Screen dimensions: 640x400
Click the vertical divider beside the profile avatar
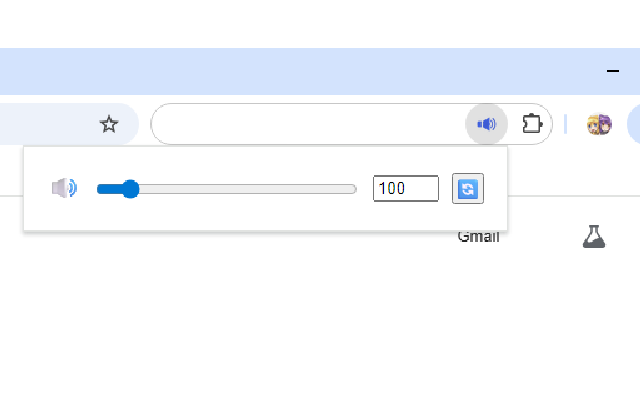tap(565, 124)
